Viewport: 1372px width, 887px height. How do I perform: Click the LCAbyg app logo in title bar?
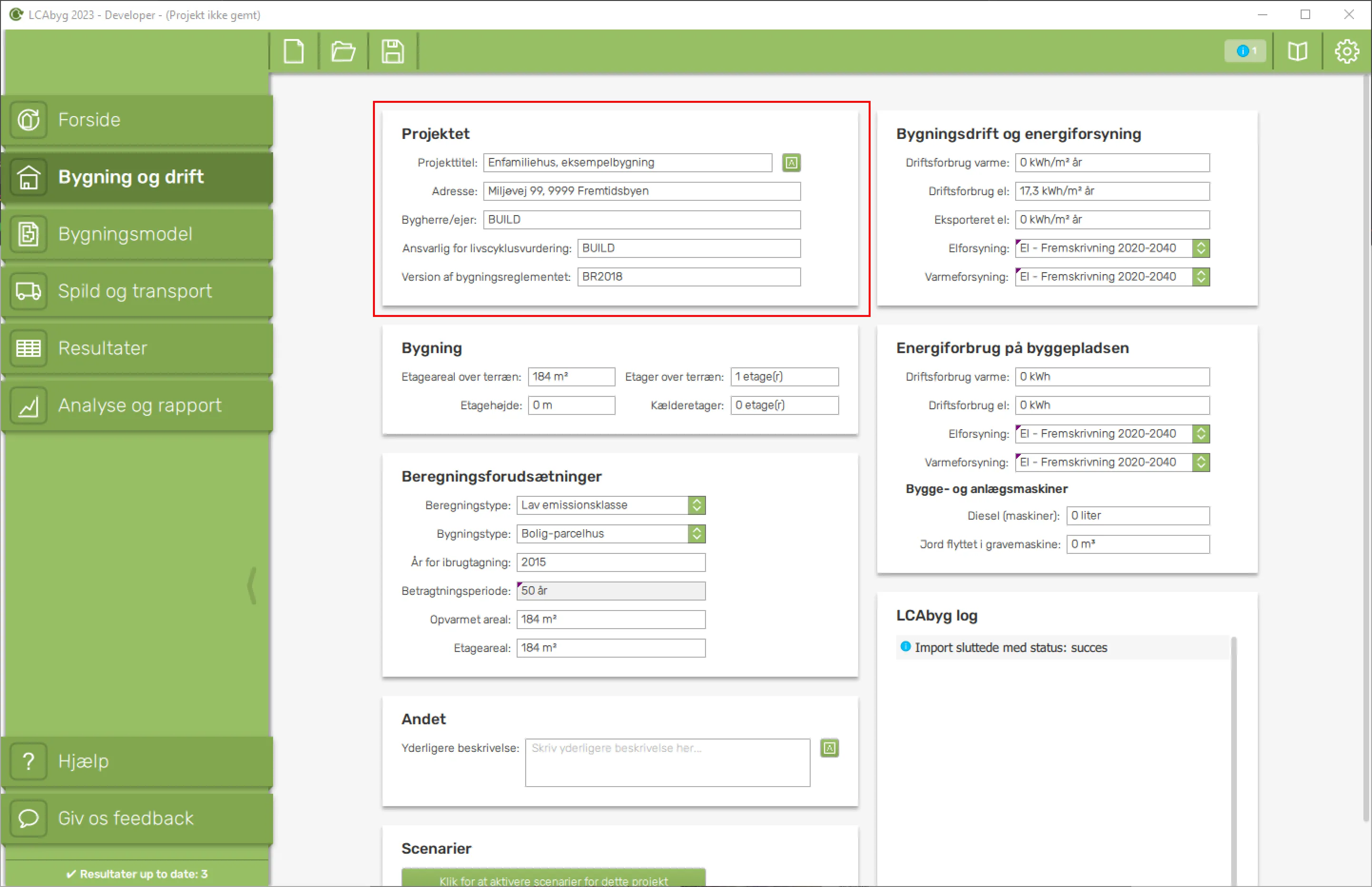[16, 14]
